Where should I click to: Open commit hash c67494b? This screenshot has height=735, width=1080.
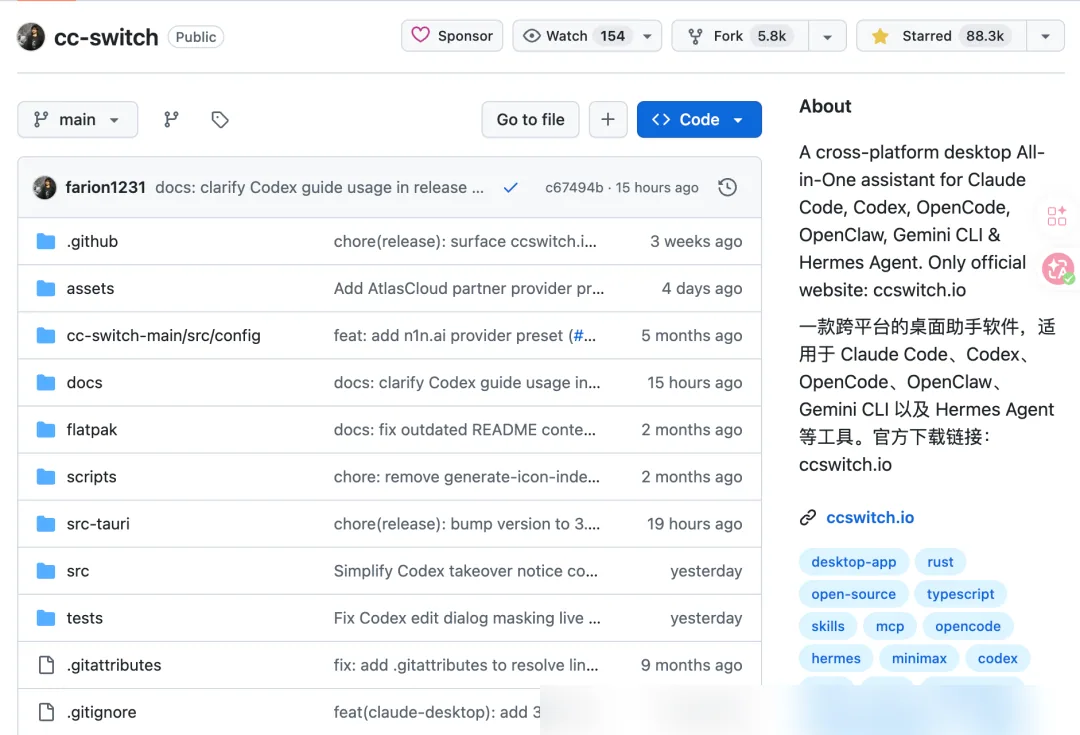[574, 187]
